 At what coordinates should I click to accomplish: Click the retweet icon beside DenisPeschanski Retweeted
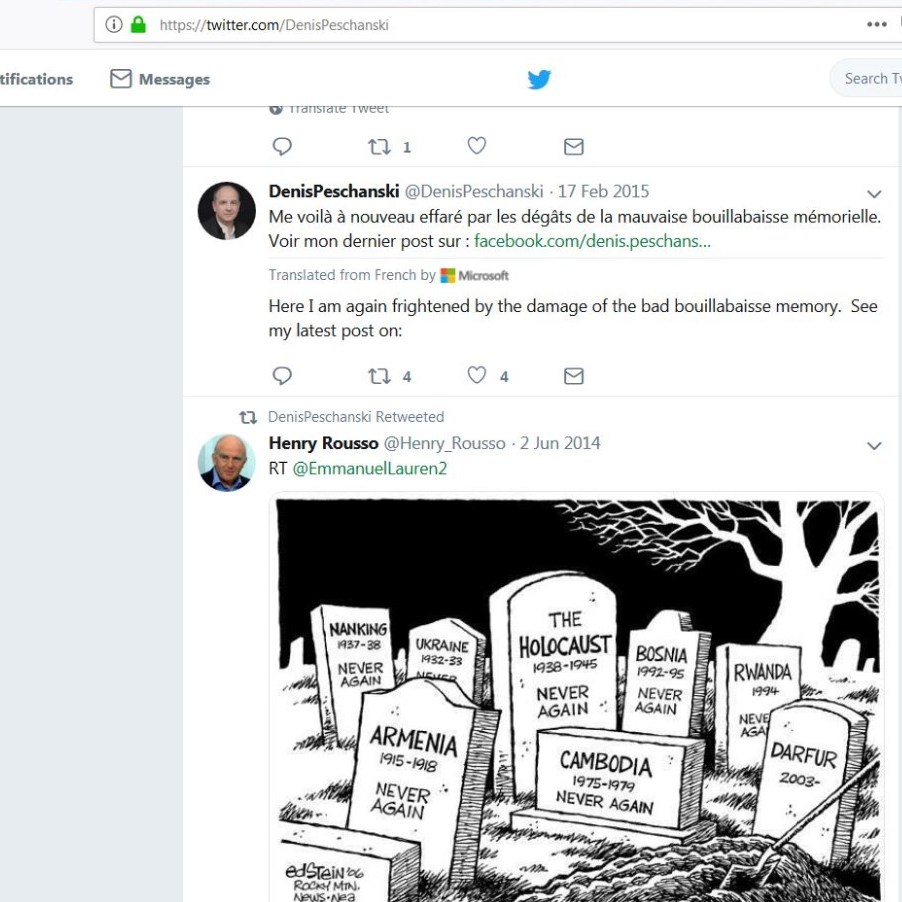(248, 417)
